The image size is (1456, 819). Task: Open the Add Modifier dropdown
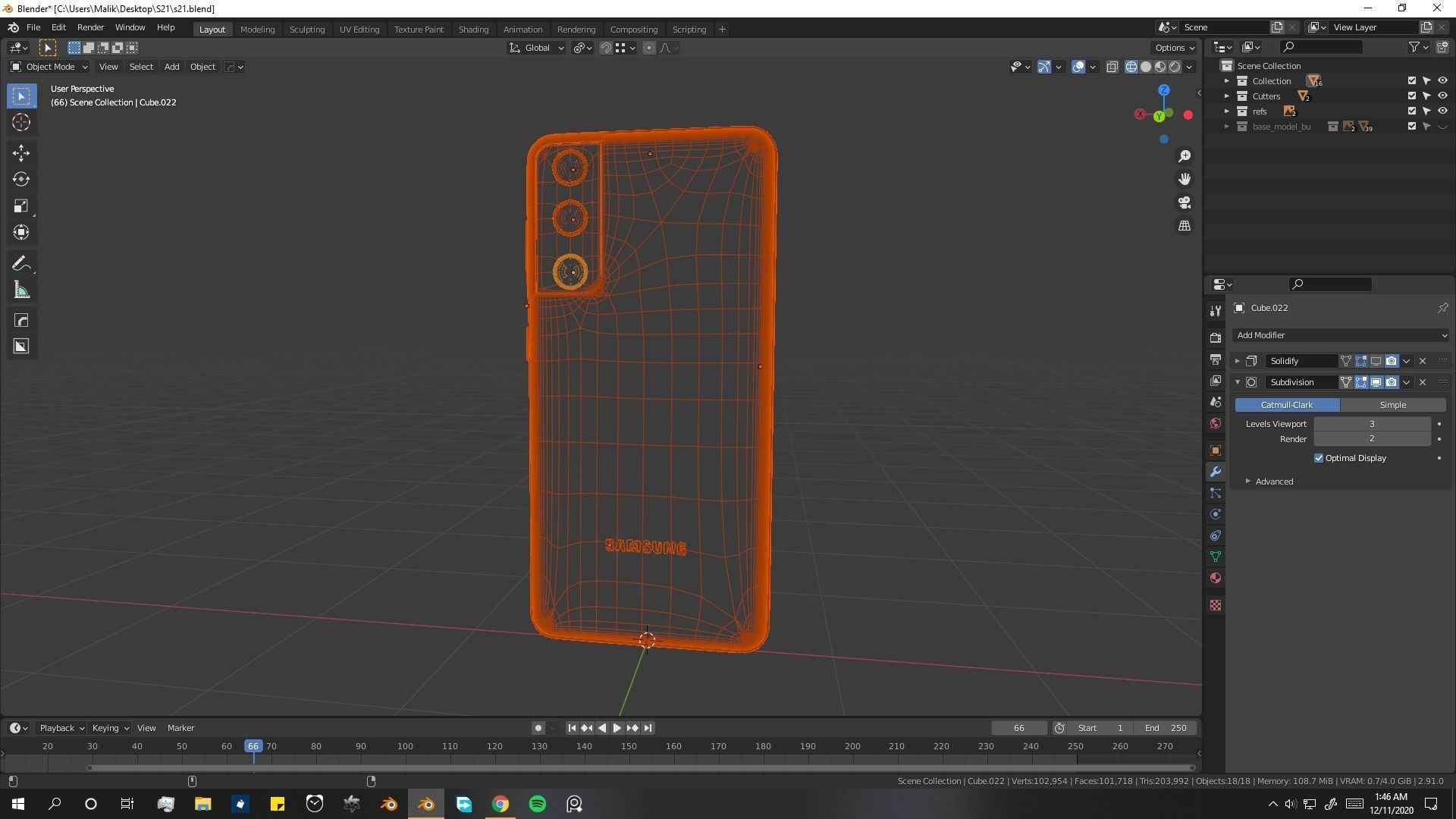[x=1340, y=335]
